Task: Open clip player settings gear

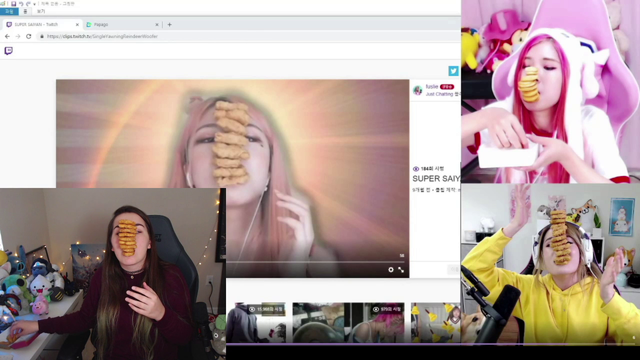Action: click(x=391, y=270)
